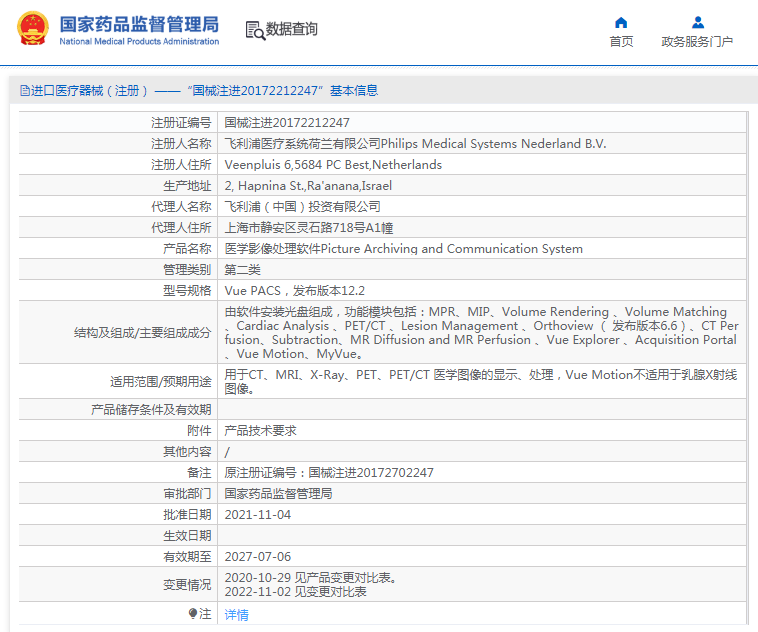Image resolution: width=758 pixels, height=632 pixels.
Task: Click the 型号规格 row label
Action: (187, 291)
